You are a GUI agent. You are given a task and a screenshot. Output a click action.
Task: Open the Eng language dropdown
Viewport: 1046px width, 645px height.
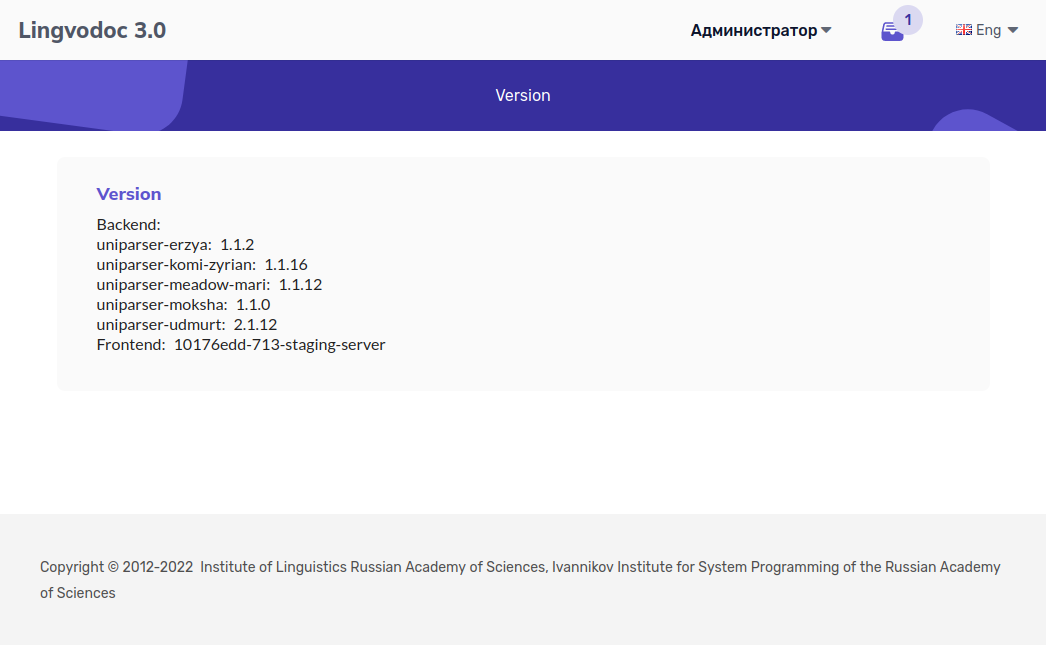[987, 30]
